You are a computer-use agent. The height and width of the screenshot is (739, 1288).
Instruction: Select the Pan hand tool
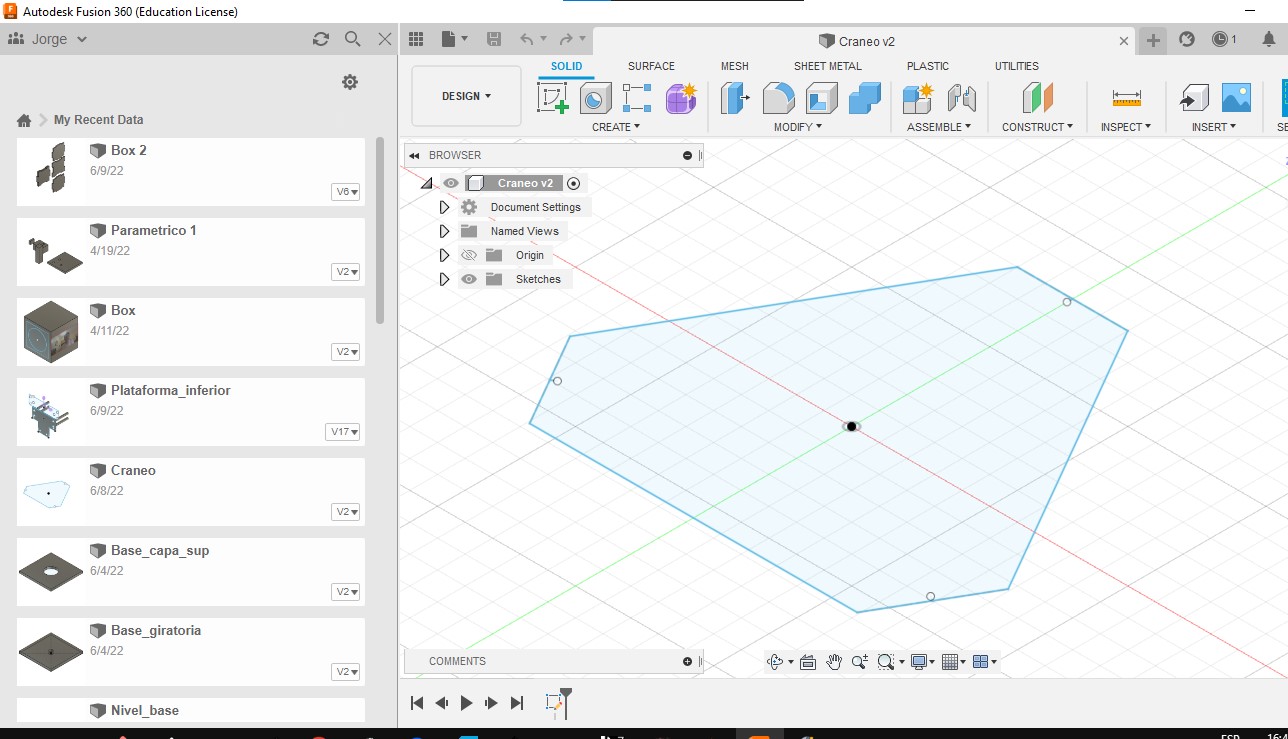834,662
